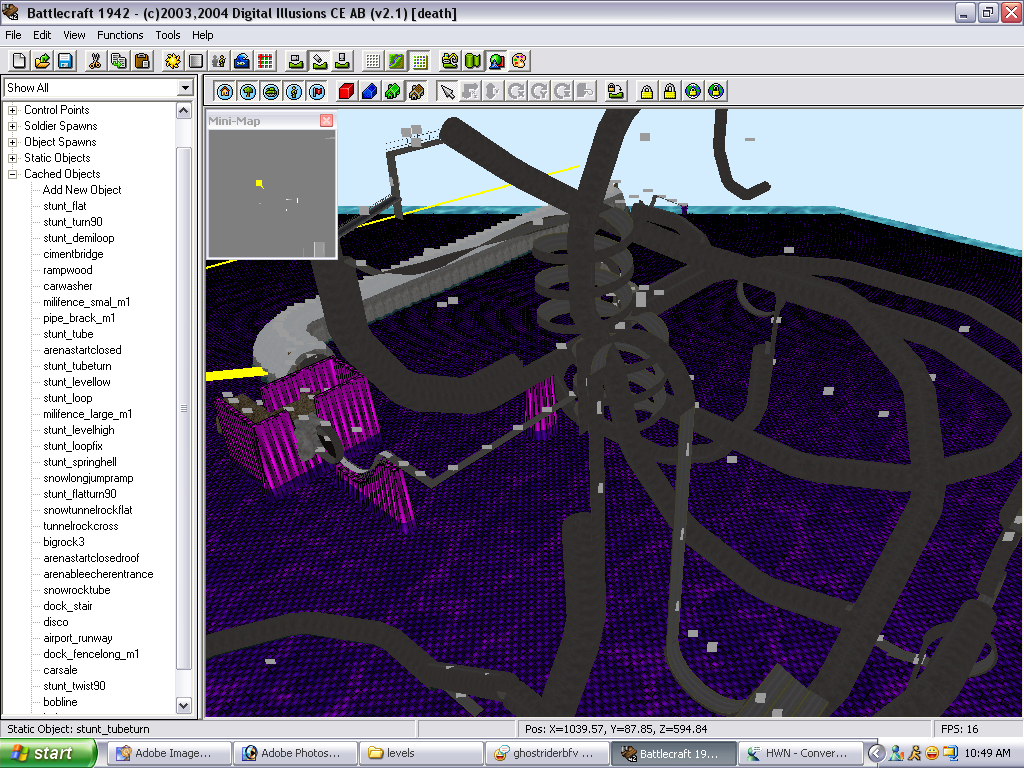Select airport_runway in the object list
The height and width of the screenshot is (768, 1024).
coord(78,638)
